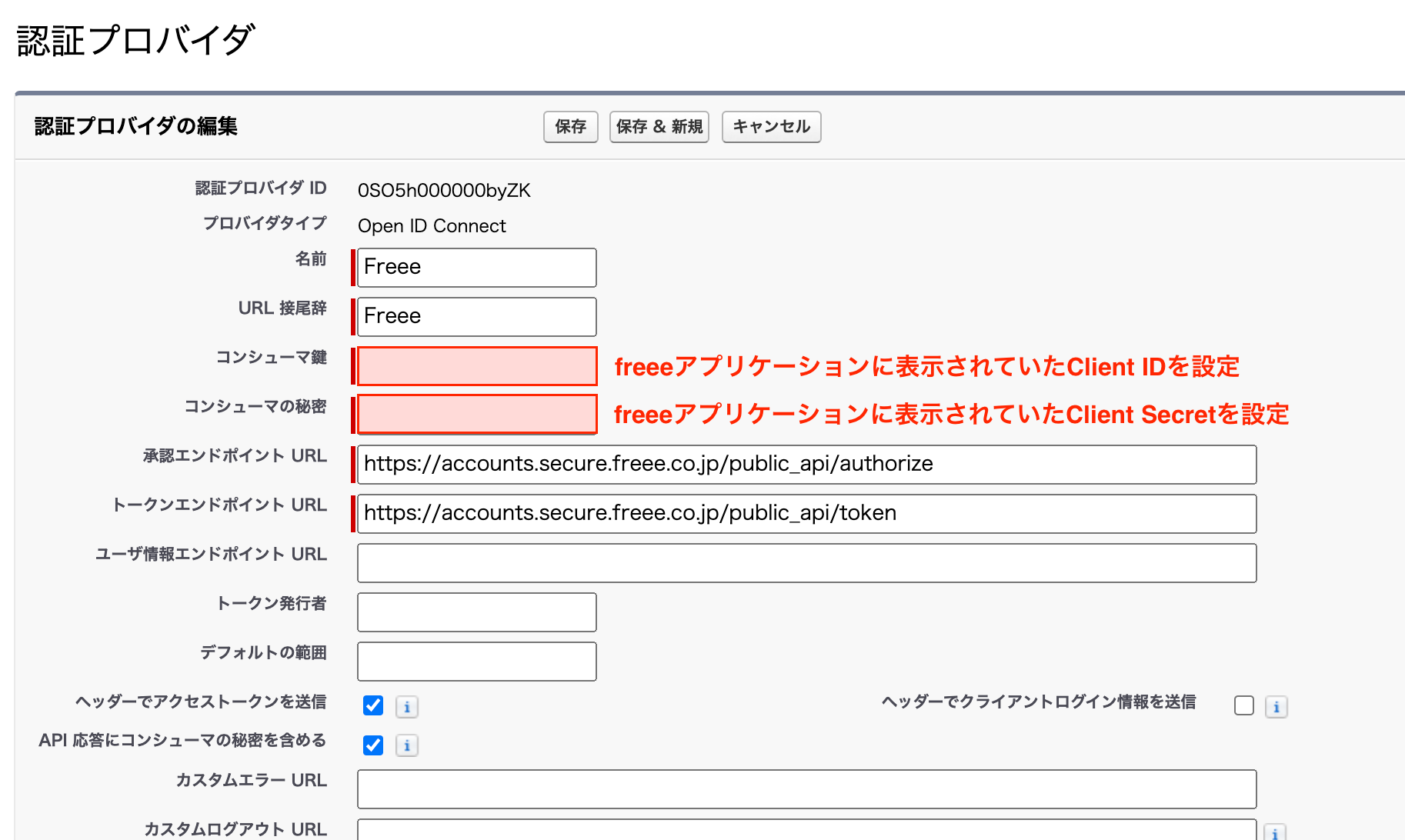Open info icon for API 応答にコンシューマの秘密を含める

point(407,745)
